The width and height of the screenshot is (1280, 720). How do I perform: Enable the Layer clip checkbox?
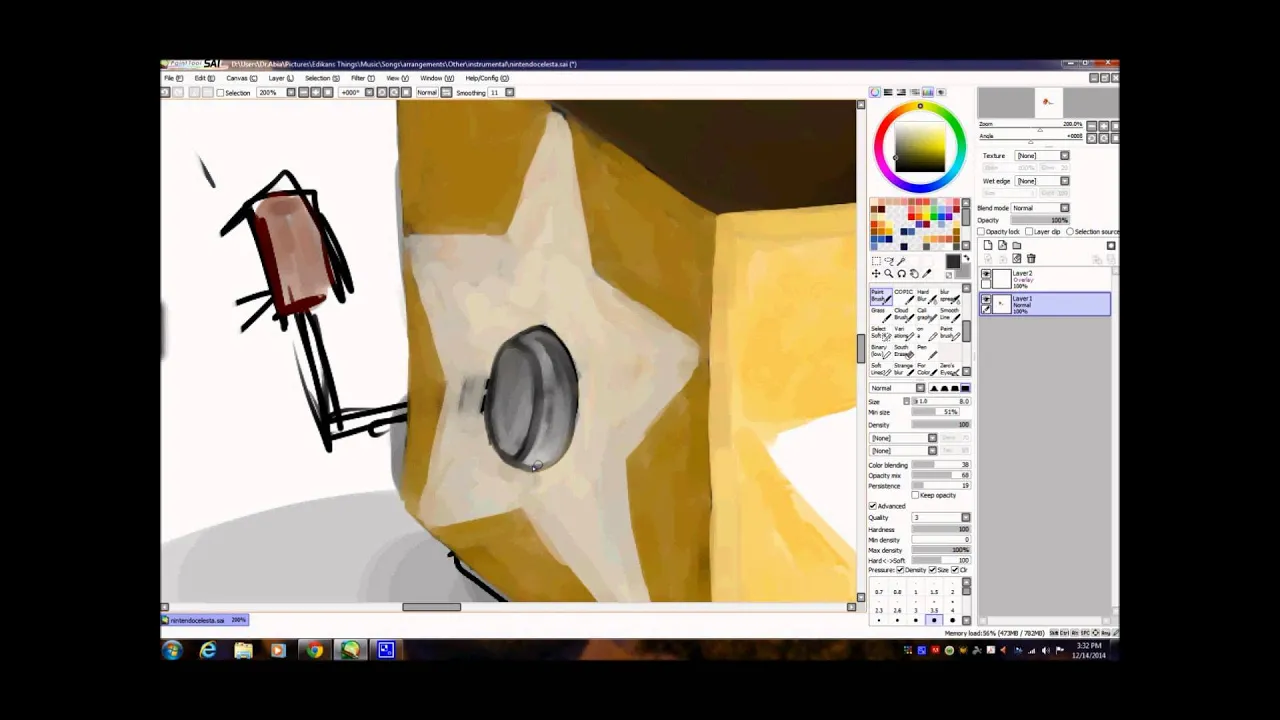1029,232
